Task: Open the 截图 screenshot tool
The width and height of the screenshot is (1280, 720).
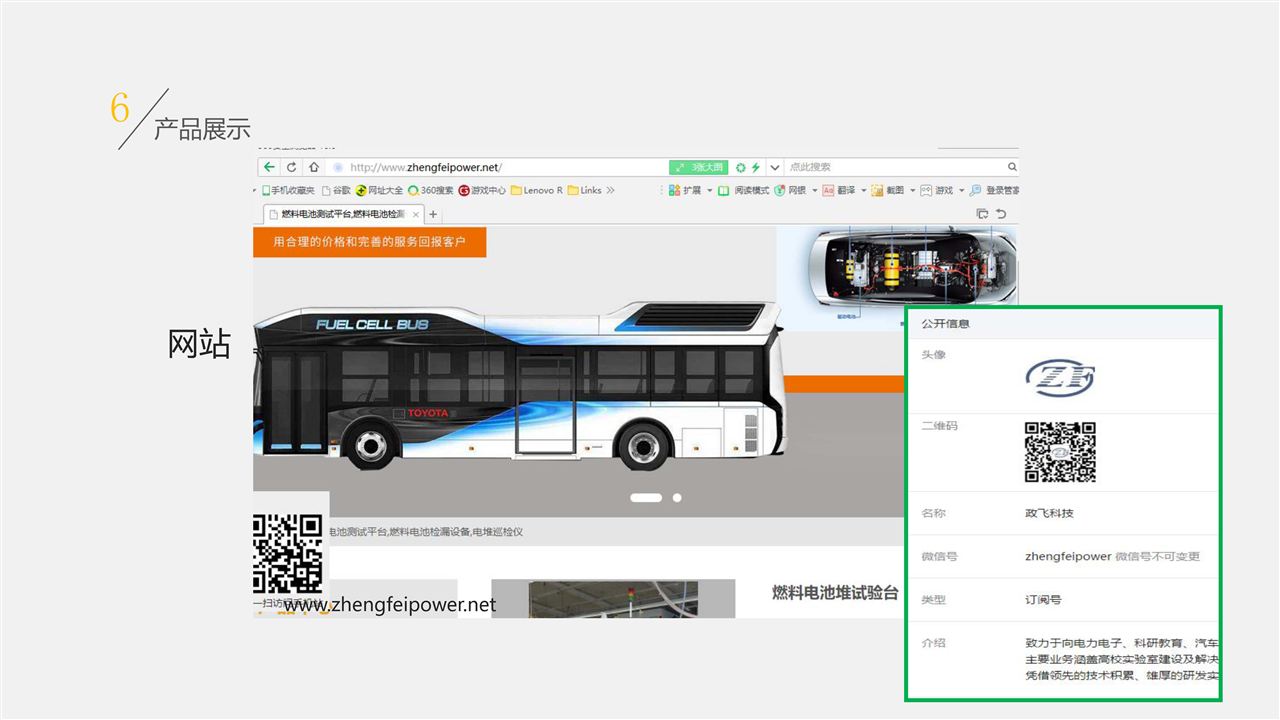Action: (x=887, y=190)
